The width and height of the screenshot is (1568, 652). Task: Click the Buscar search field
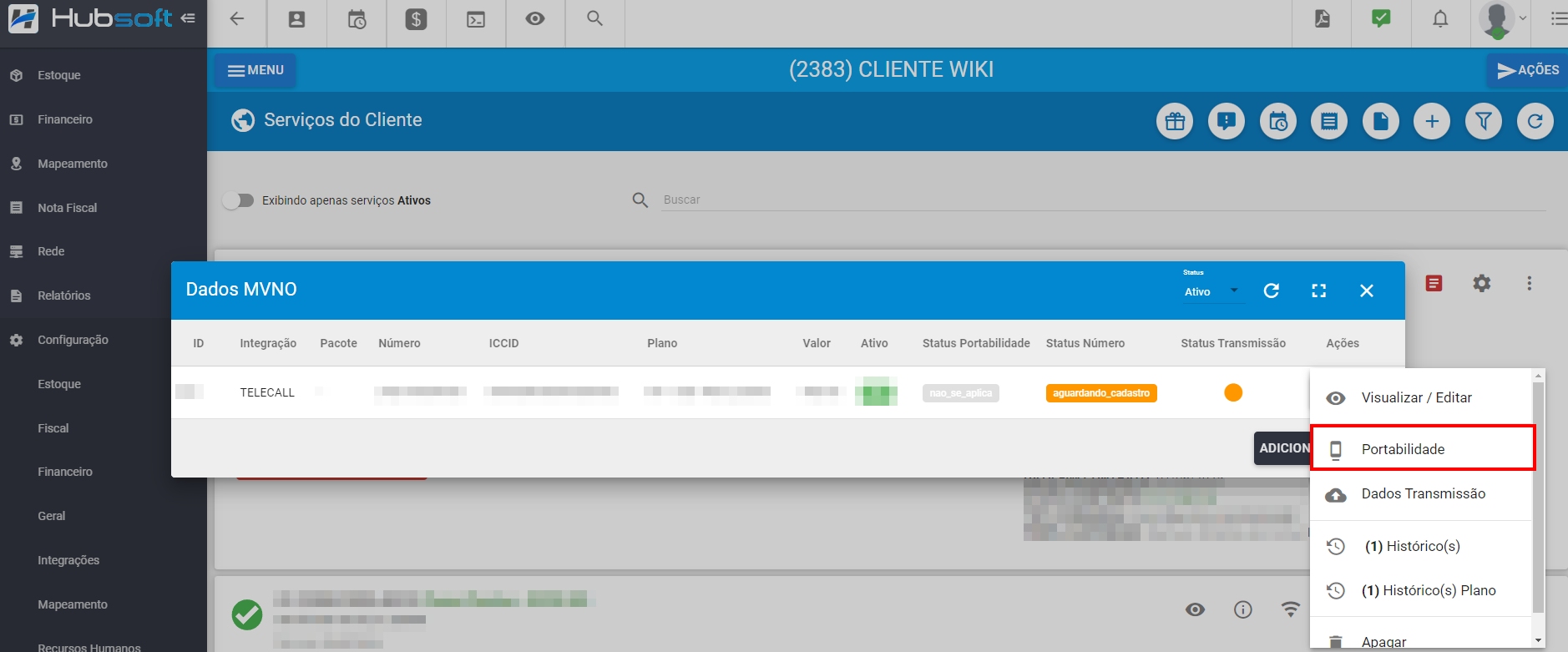(1103, 200)
